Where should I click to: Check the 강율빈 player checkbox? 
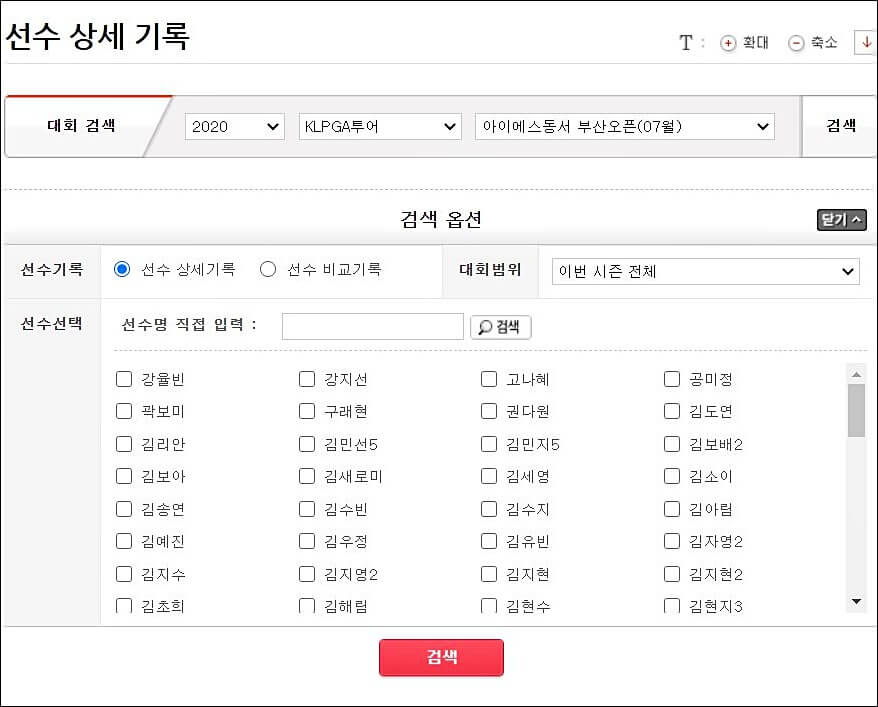[124, 379]
